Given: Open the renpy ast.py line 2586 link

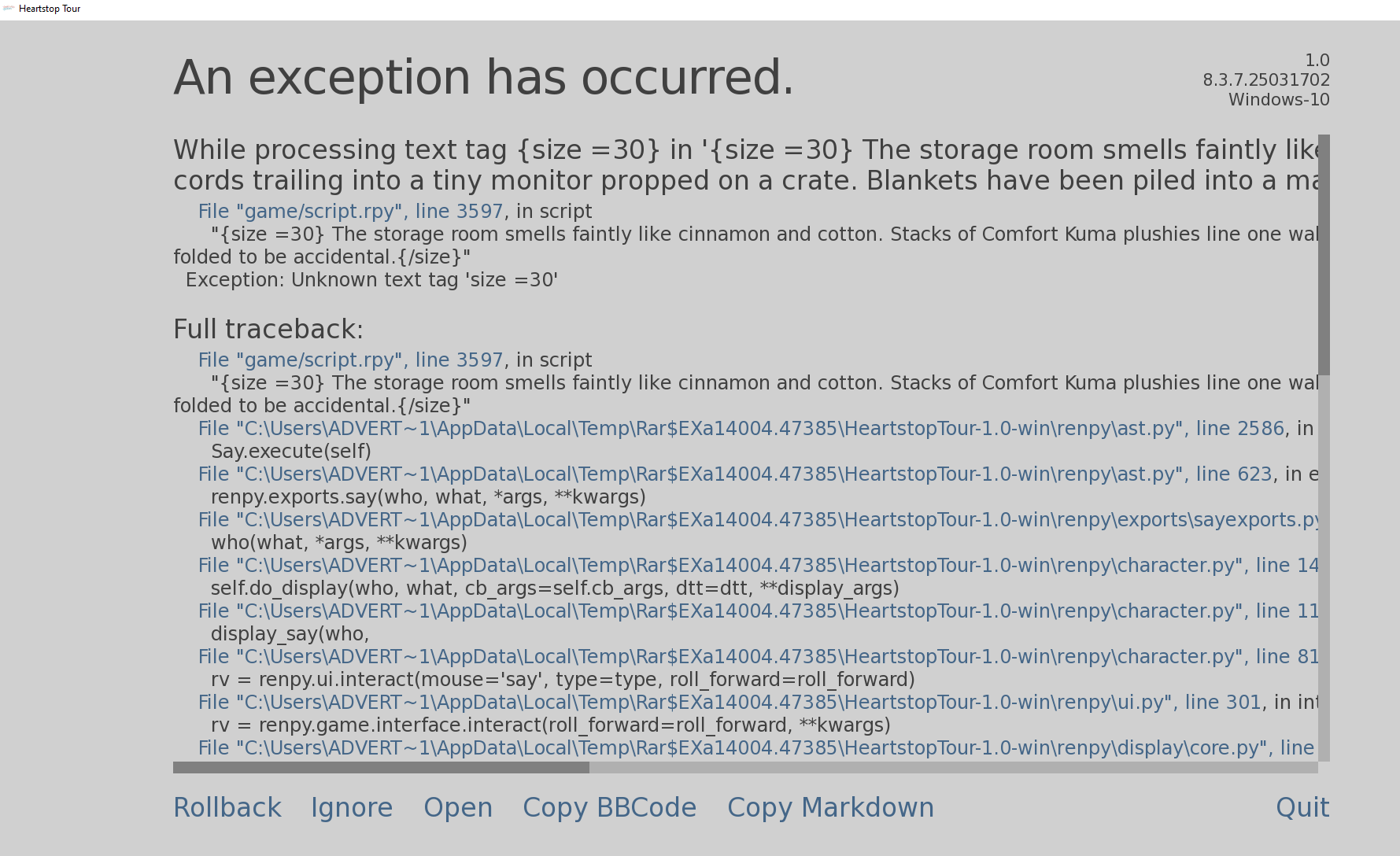Looking at the screenshot, I should pos(741,429).
